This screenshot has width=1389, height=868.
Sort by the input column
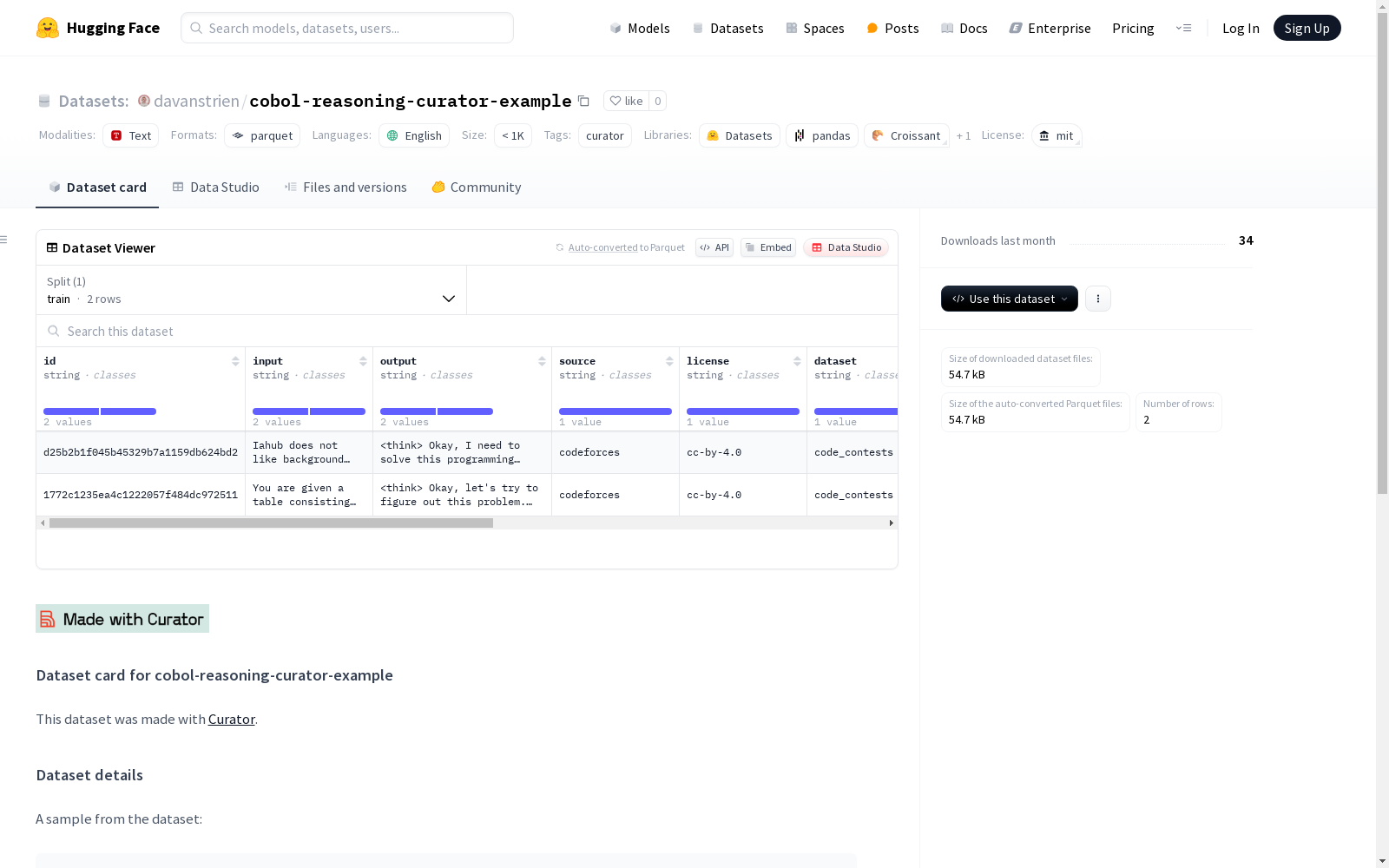coord(363,361)
